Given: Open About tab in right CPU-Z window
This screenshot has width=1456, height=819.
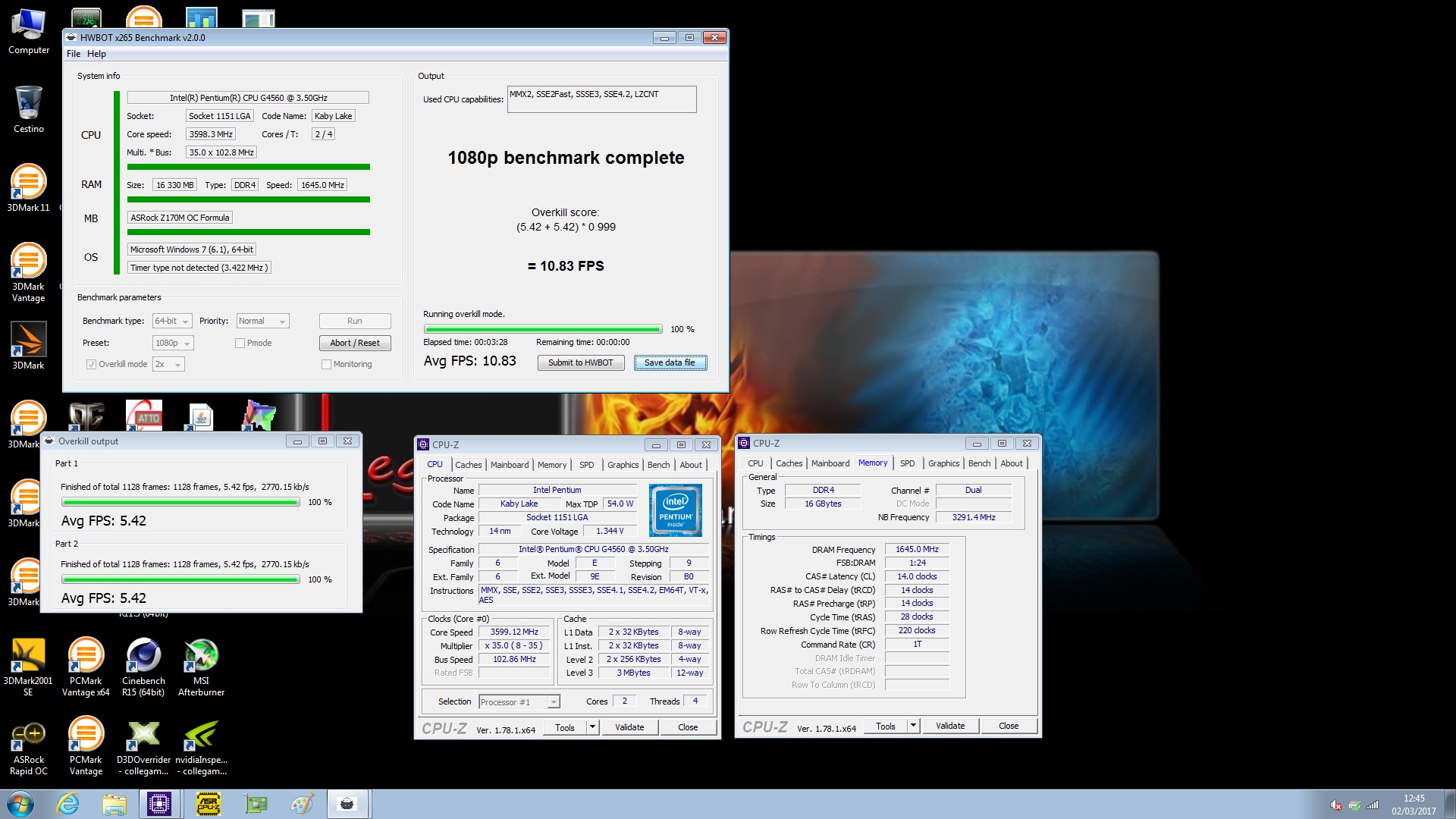Looking at the screenshot, I should point(1012,463).
